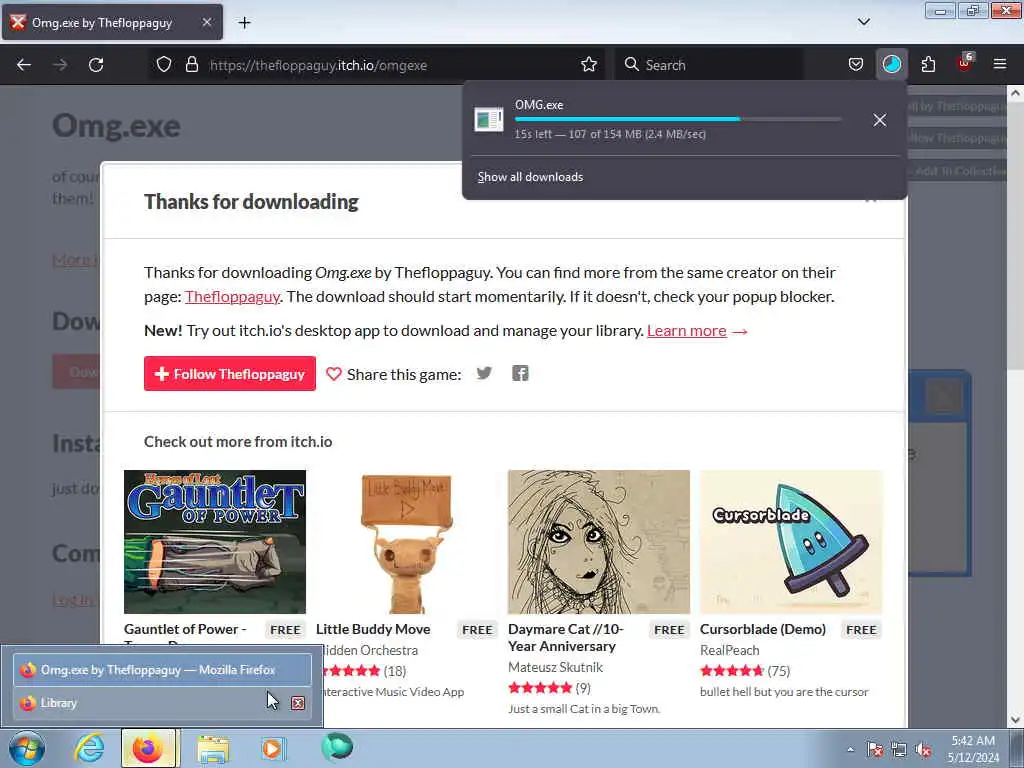
Task: Open the Little Buddy Move thumbnail
Action: (407, 541)
